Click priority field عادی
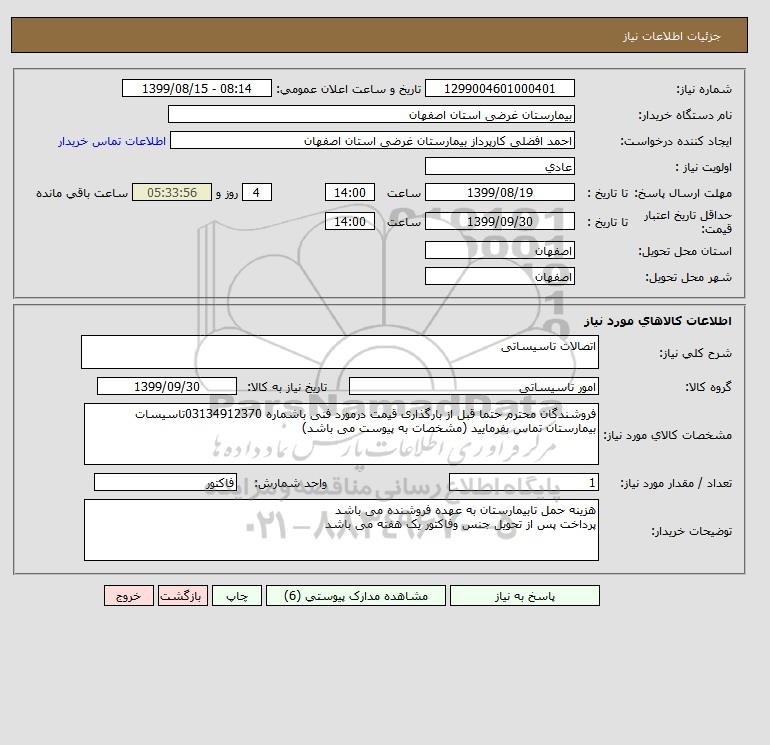The height and width of the screenshot is (745, 770). (x=499, y=166)
